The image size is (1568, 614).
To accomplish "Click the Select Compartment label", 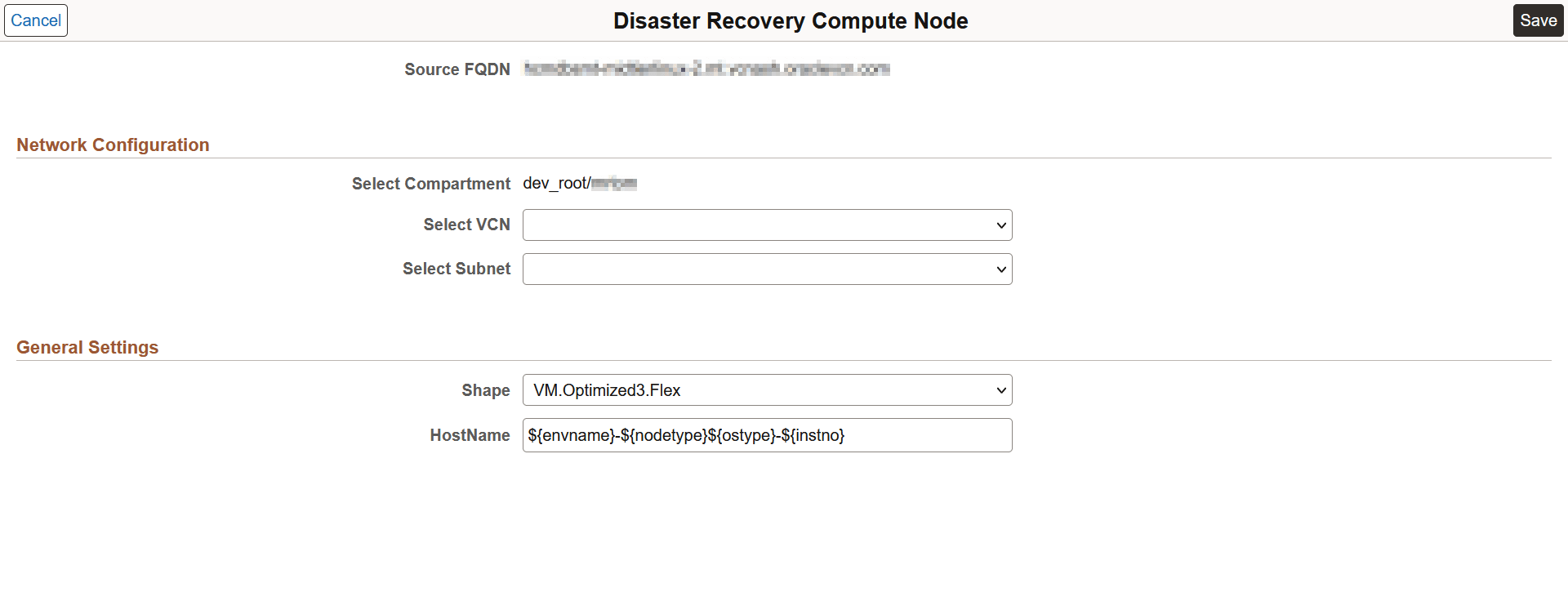I will 430,183.
